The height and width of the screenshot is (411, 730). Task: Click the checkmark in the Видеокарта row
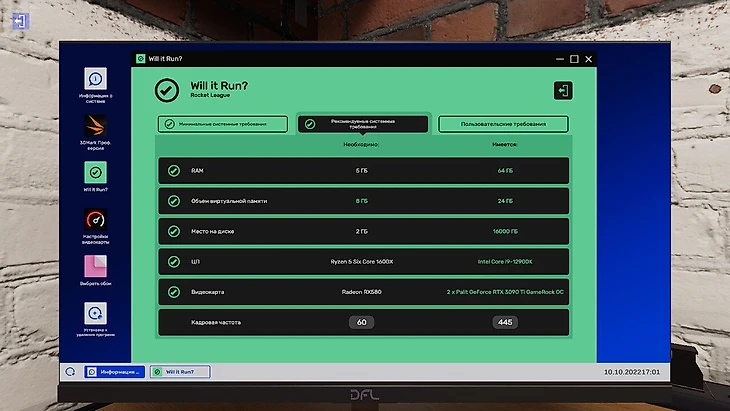point(174,292)
